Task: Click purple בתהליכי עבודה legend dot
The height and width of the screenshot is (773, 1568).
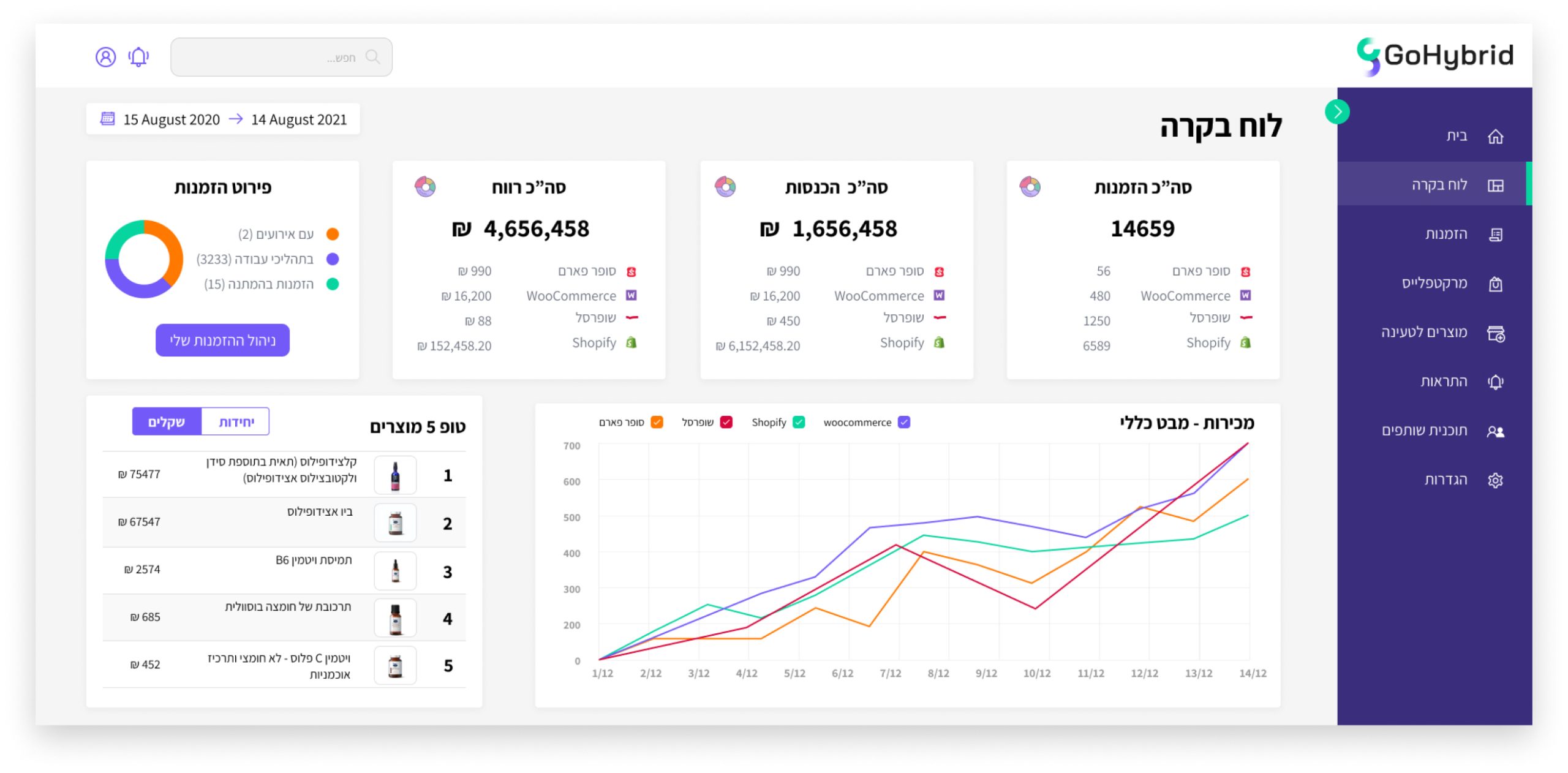Action: point(333,259)
